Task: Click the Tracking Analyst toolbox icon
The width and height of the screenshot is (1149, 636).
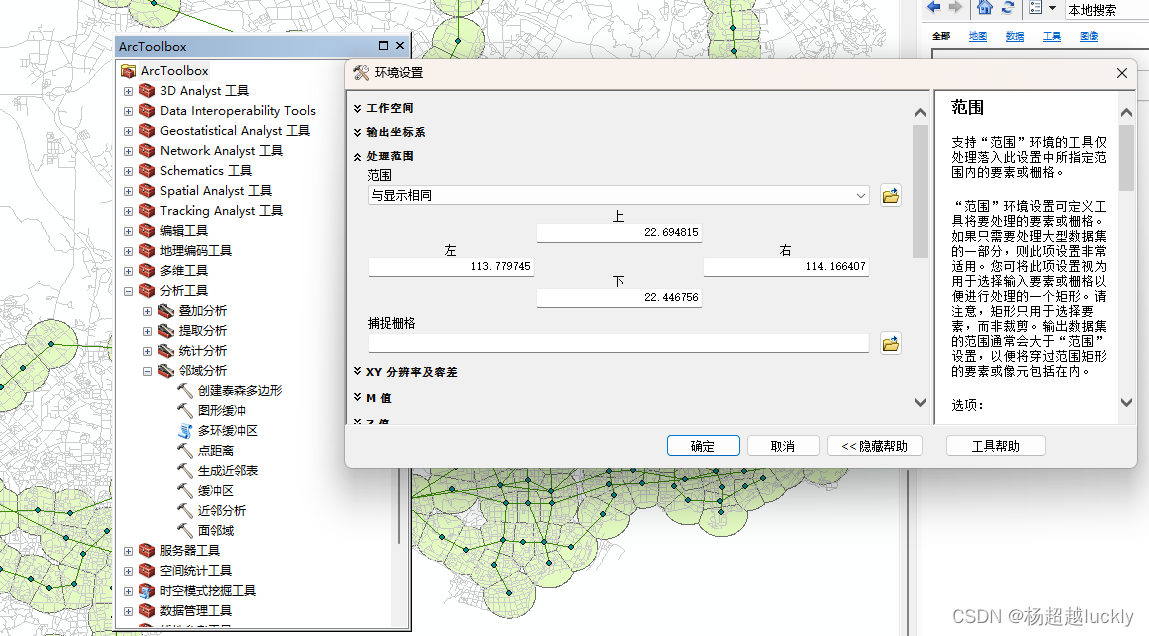Action: (147, 210)
